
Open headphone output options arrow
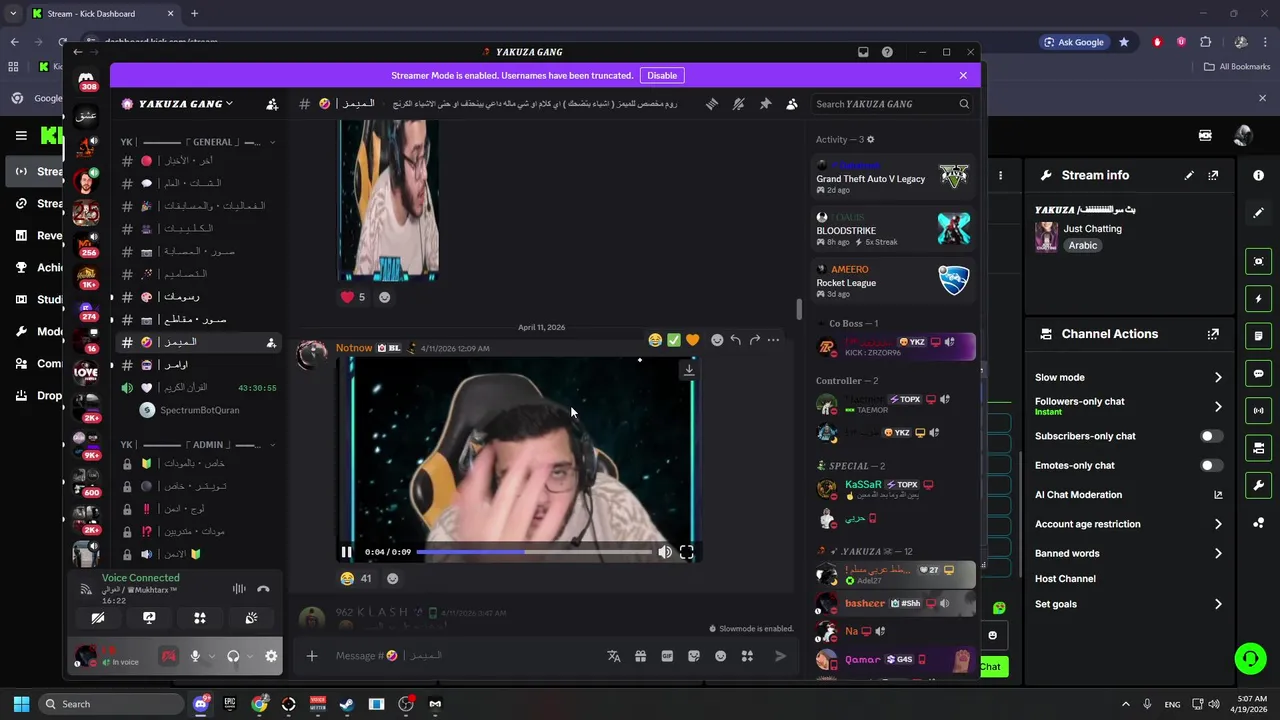[x=249, y=656]
